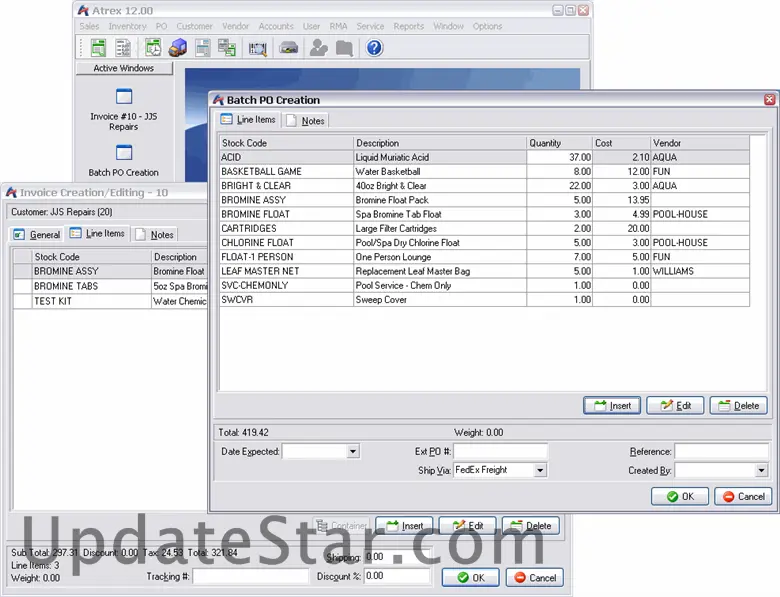
Task: Click the green invoice sheet toolbar icon
Action: click(98, 48)
